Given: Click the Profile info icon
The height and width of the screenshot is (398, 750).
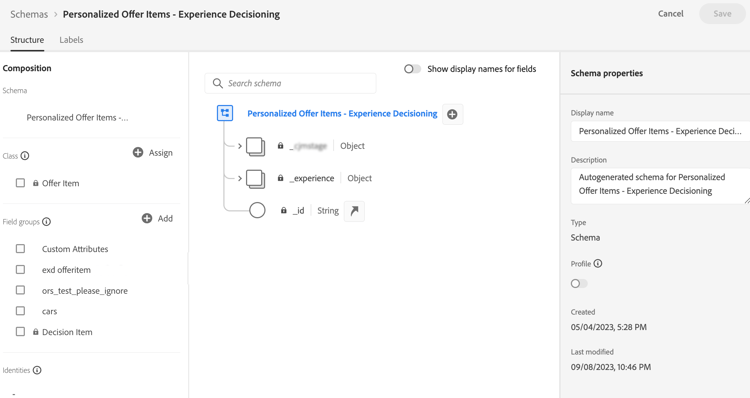Looking at the screenshot, I should [x=598, y=264].
